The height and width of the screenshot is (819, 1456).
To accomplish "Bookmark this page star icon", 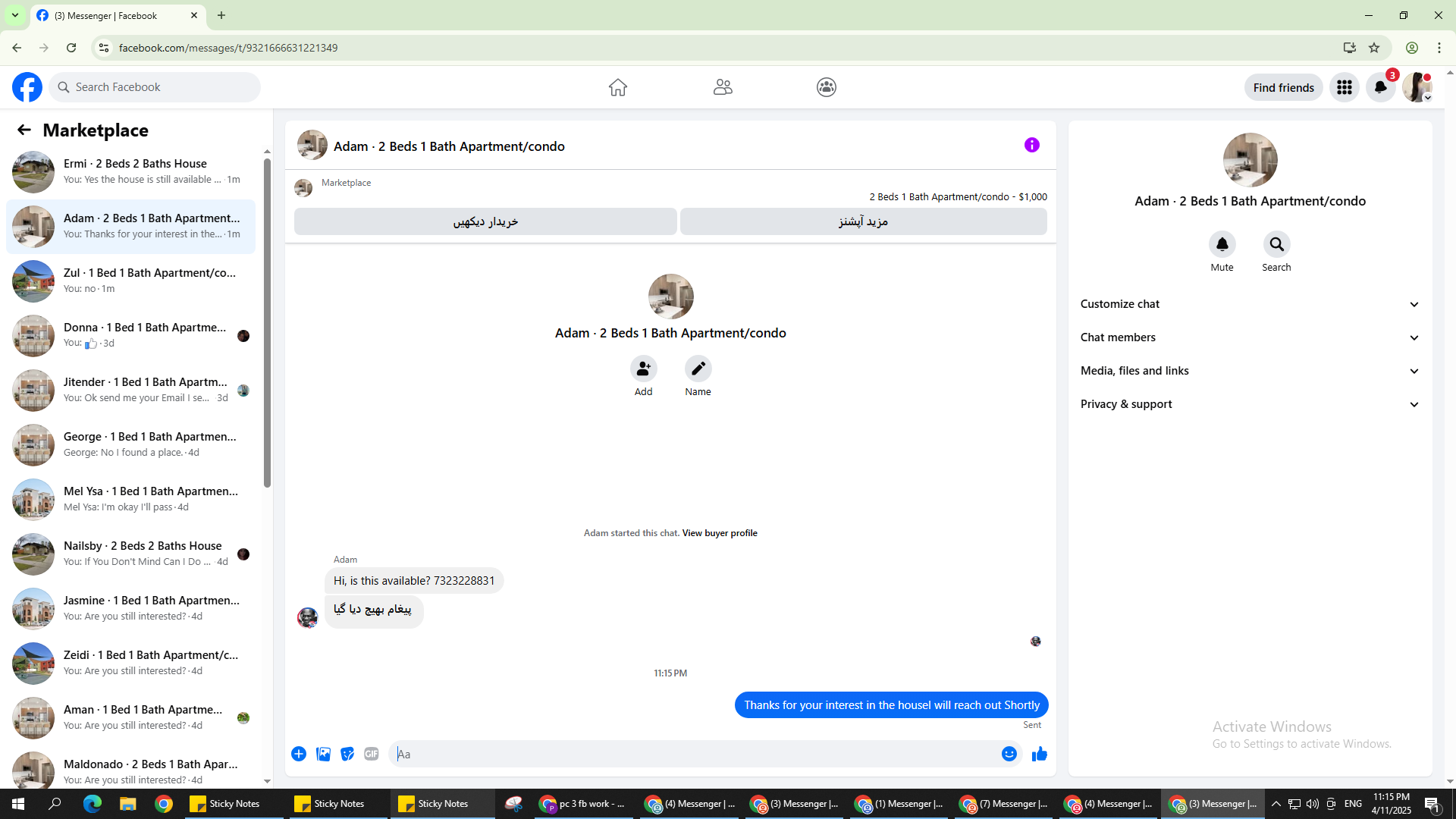I will [1374, 48].
